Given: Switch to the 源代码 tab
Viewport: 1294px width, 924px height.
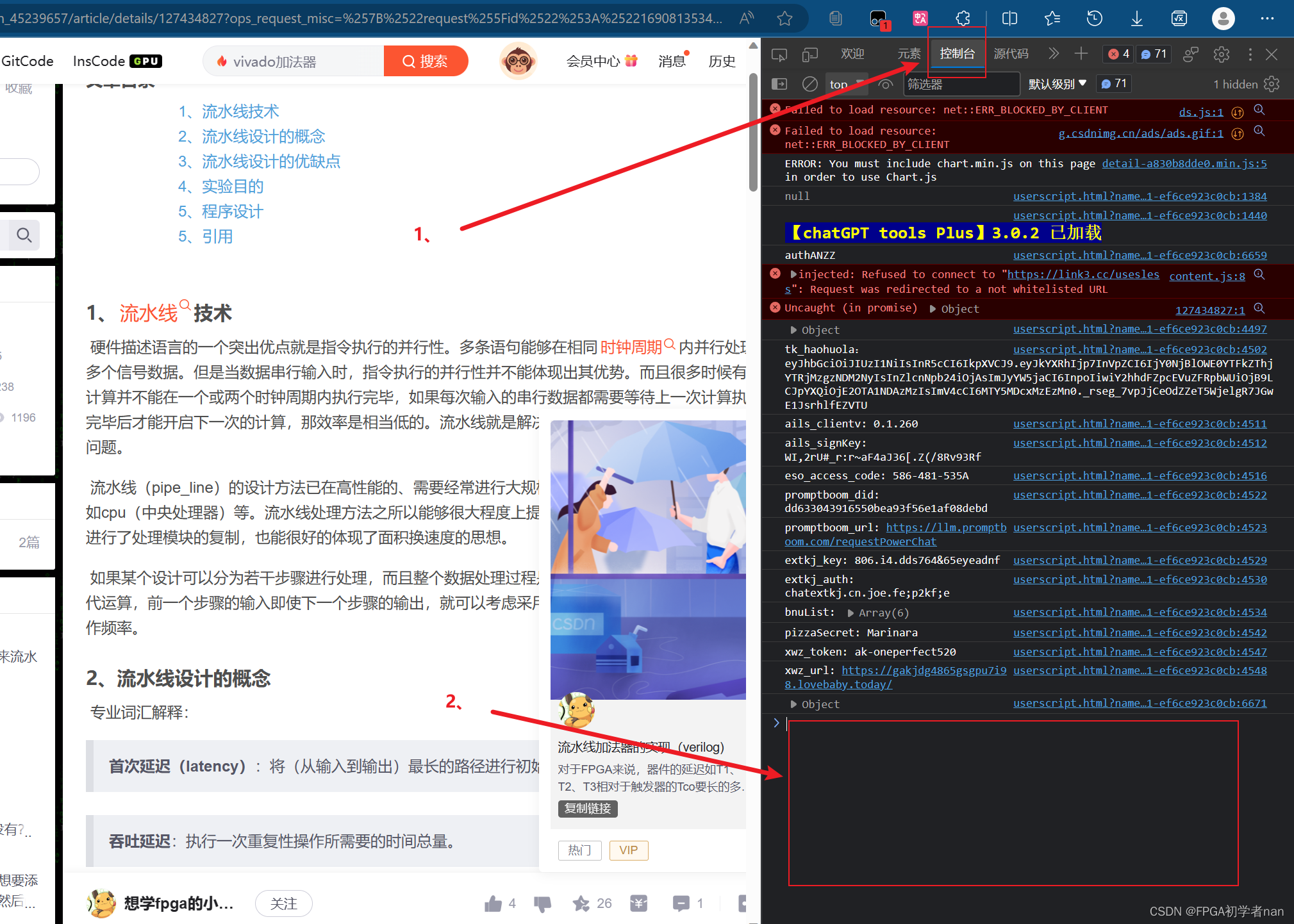Looking at the screenshot, I should pyautogui.click(x=1011, y=54).
